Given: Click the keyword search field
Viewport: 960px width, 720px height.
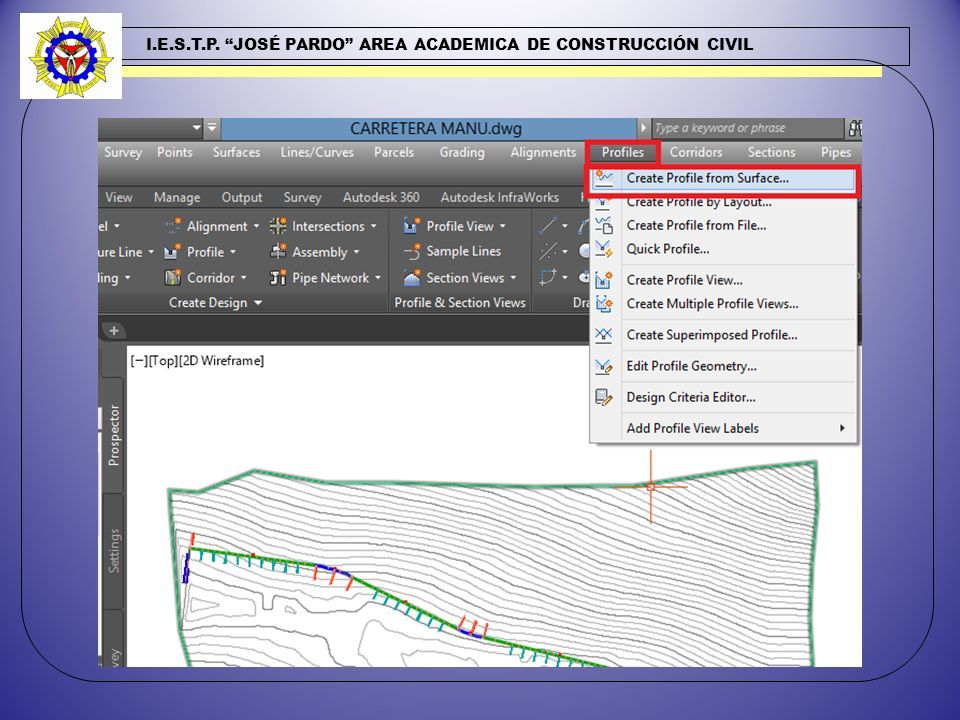Looking at the screenshot, I should [x=747, y=129].
